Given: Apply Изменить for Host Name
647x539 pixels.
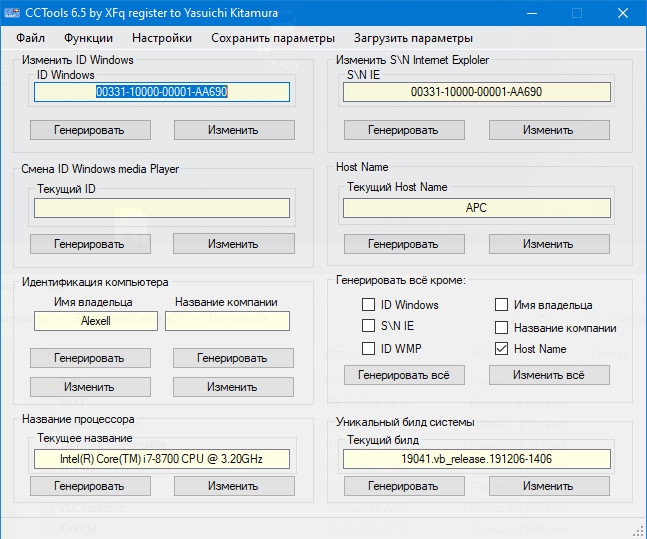Looking at the screenshot, I should click(549, 244).
